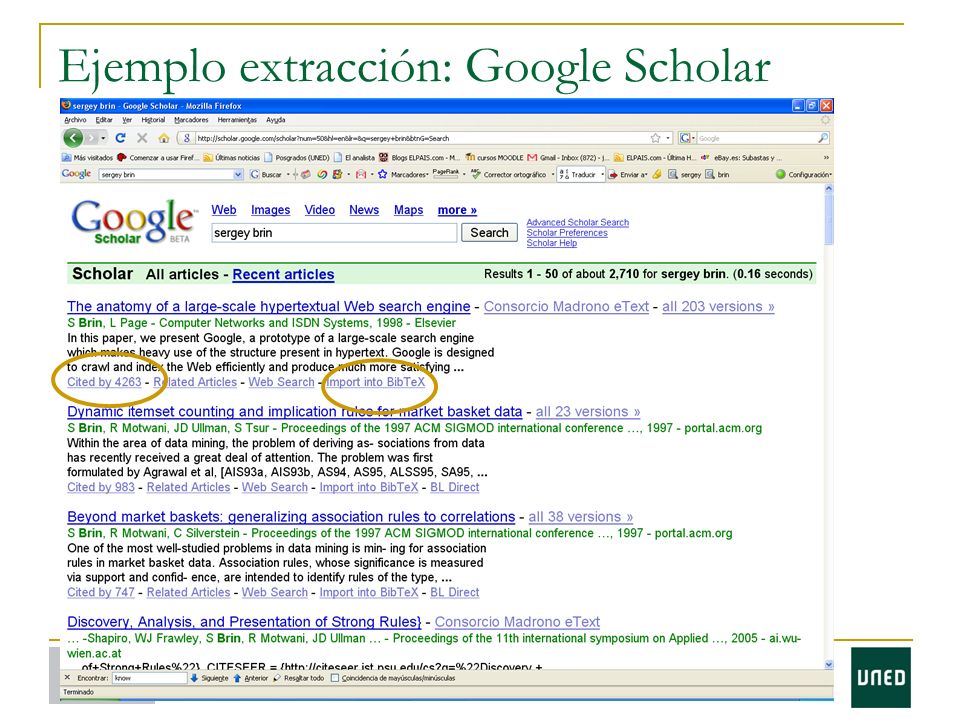The image size is (960, 720).
Task: Find previous match with Anterior
Action: (250, 678)
